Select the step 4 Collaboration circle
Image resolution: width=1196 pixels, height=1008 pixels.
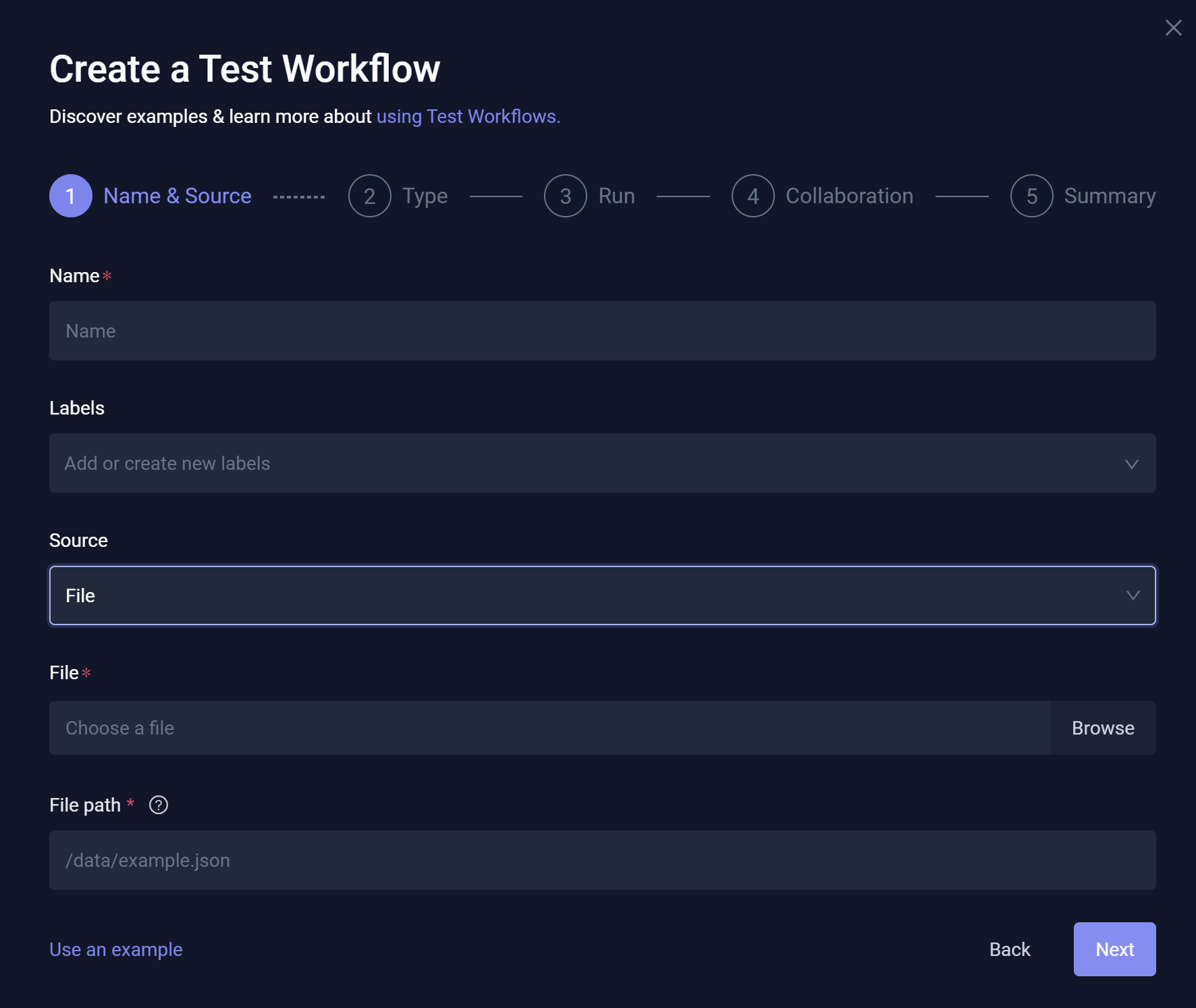pyautogui.click(x=753, y=196)
